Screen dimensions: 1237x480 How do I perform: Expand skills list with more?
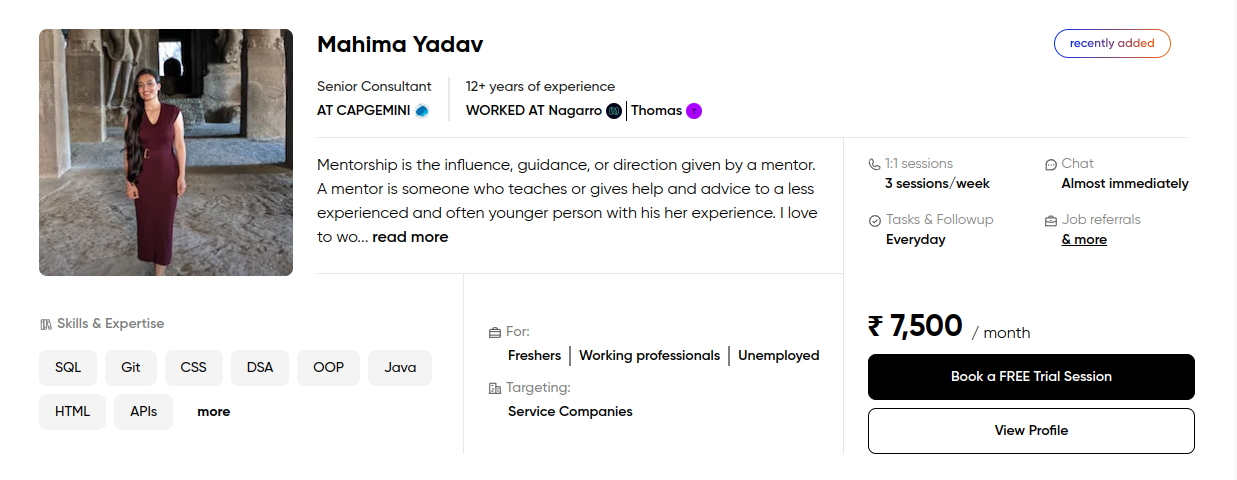point(213,412)
